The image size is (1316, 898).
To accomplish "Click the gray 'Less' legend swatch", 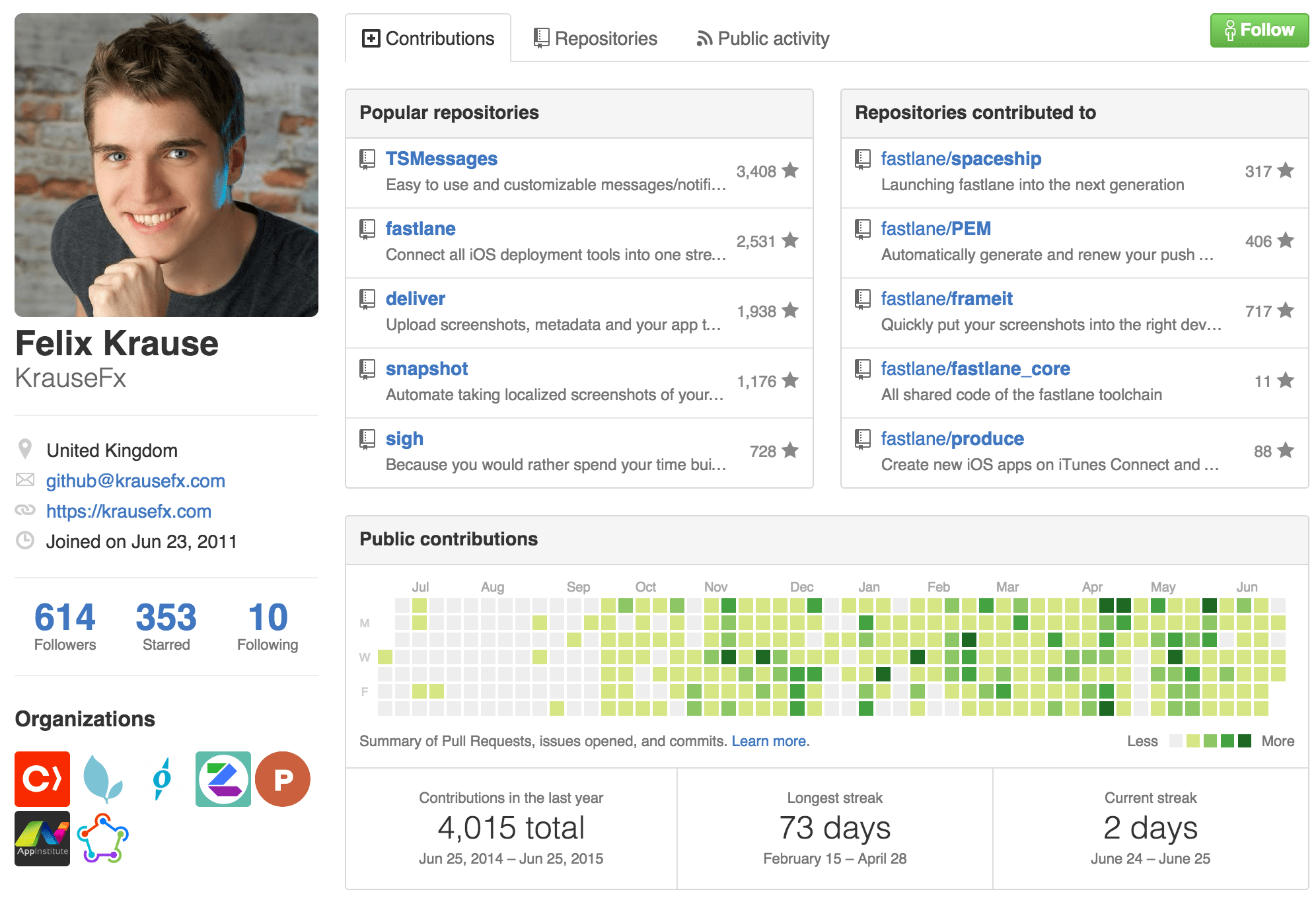I will point(1176,741).
